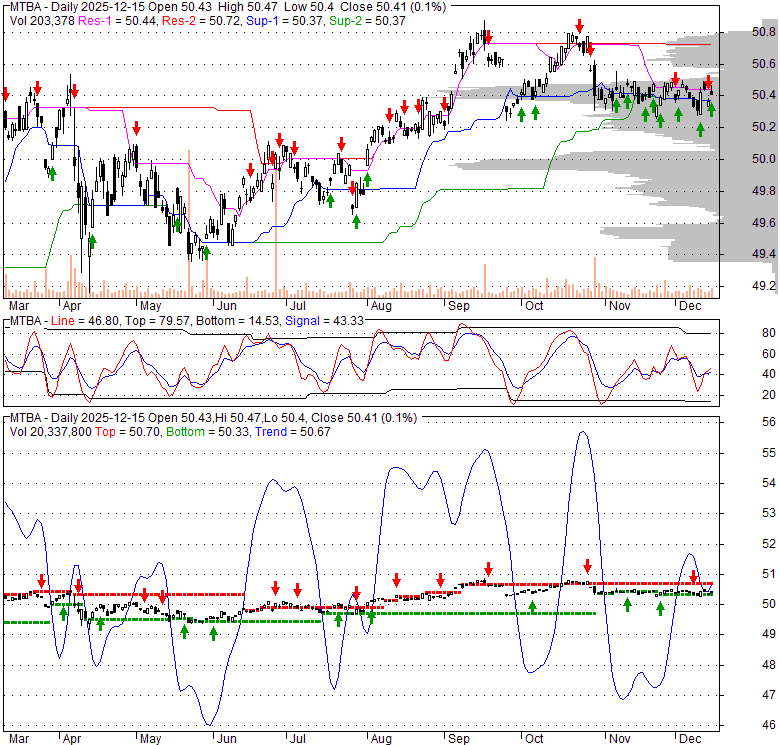This screenshot has height=745, width=780.
Task: Click 'May' on the top price chart axis
Action: pos(150,306)
